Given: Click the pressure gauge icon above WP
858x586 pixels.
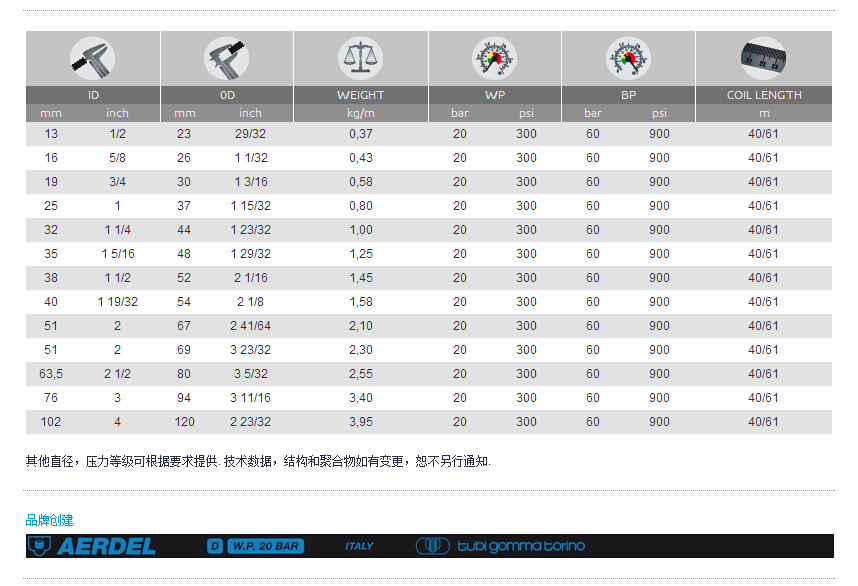Looking at the screenshot, I should (494, 58).
